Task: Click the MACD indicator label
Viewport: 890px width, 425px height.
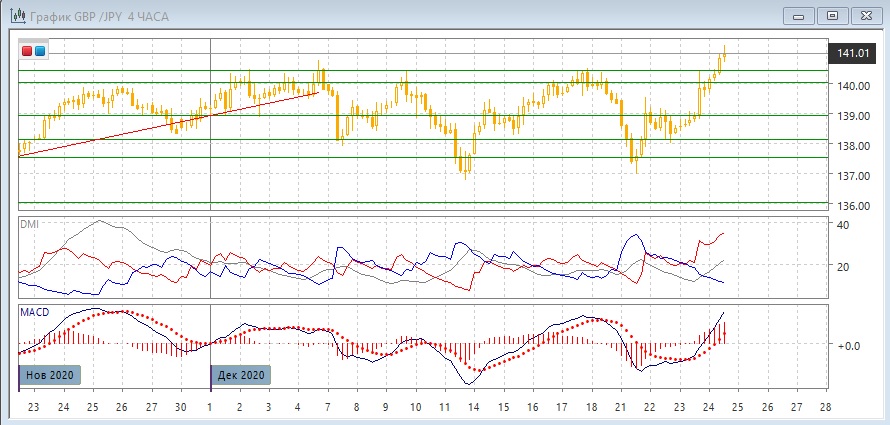Action: click(x=34, y=313)
